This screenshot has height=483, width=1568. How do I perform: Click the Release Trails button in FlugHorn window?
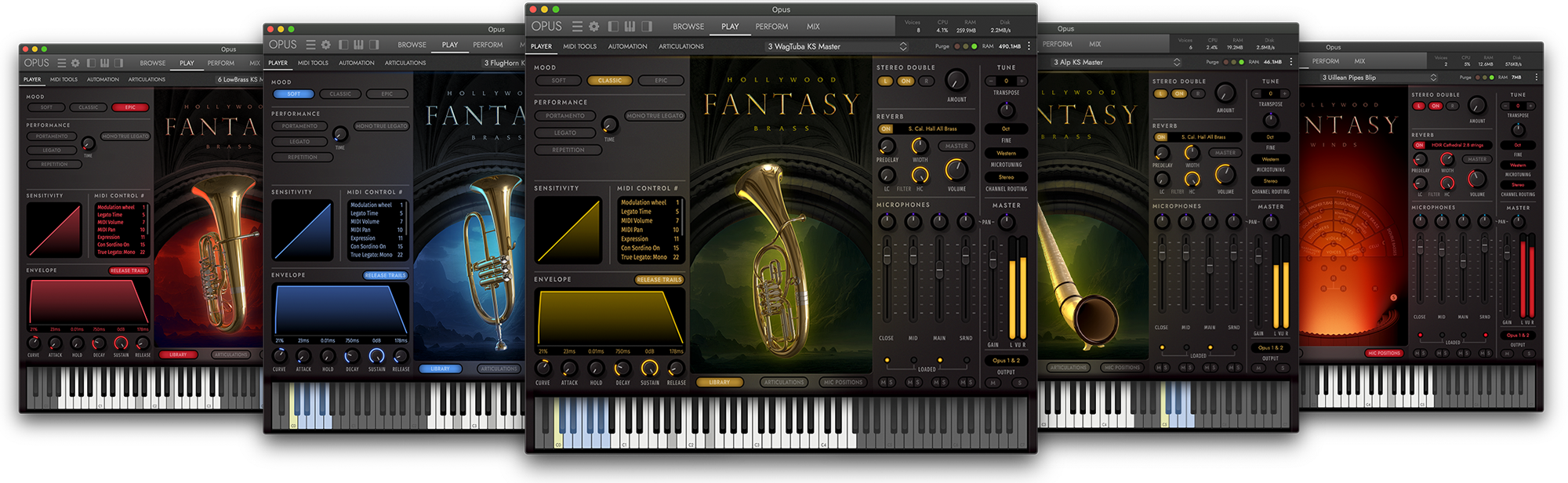point(385,275)
